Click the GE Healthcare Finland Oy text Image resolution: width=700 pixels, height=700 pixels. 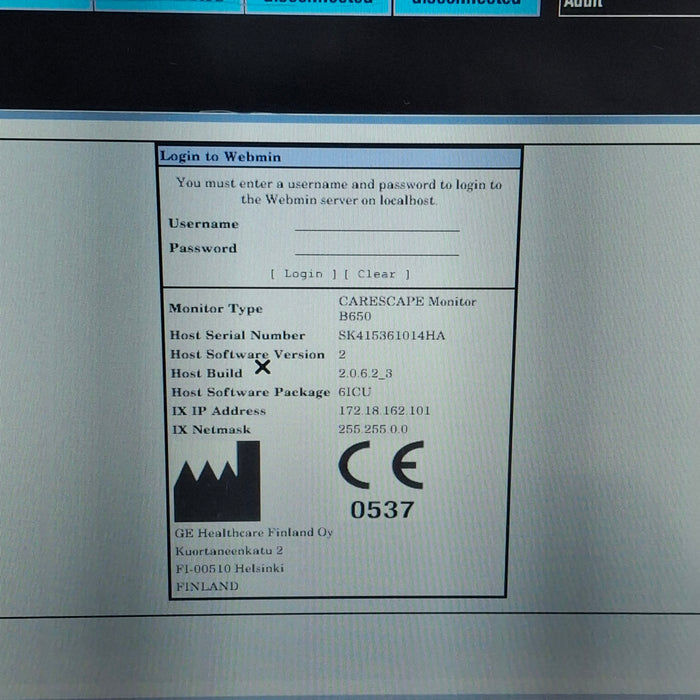click(x=253, y=532)
